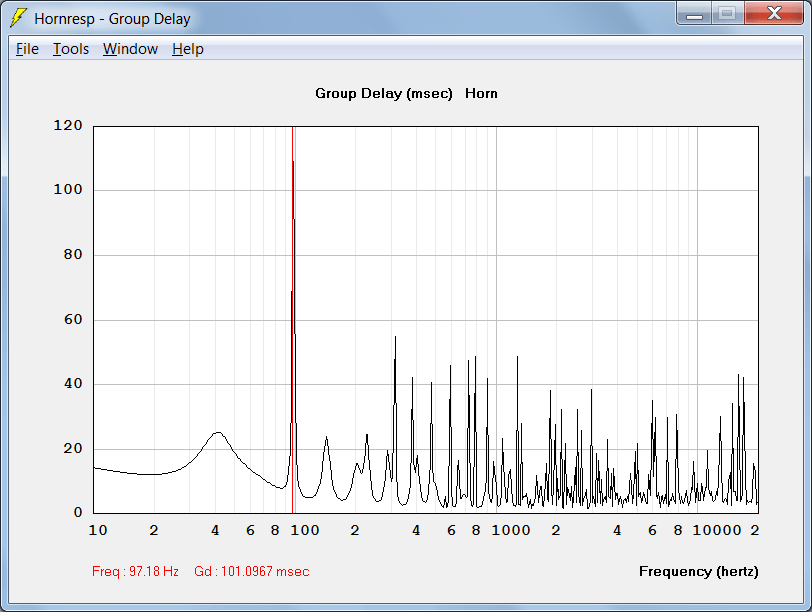Click the 100 tick label on frequency axis
The image size is (812, 612).
click(304, 530)
